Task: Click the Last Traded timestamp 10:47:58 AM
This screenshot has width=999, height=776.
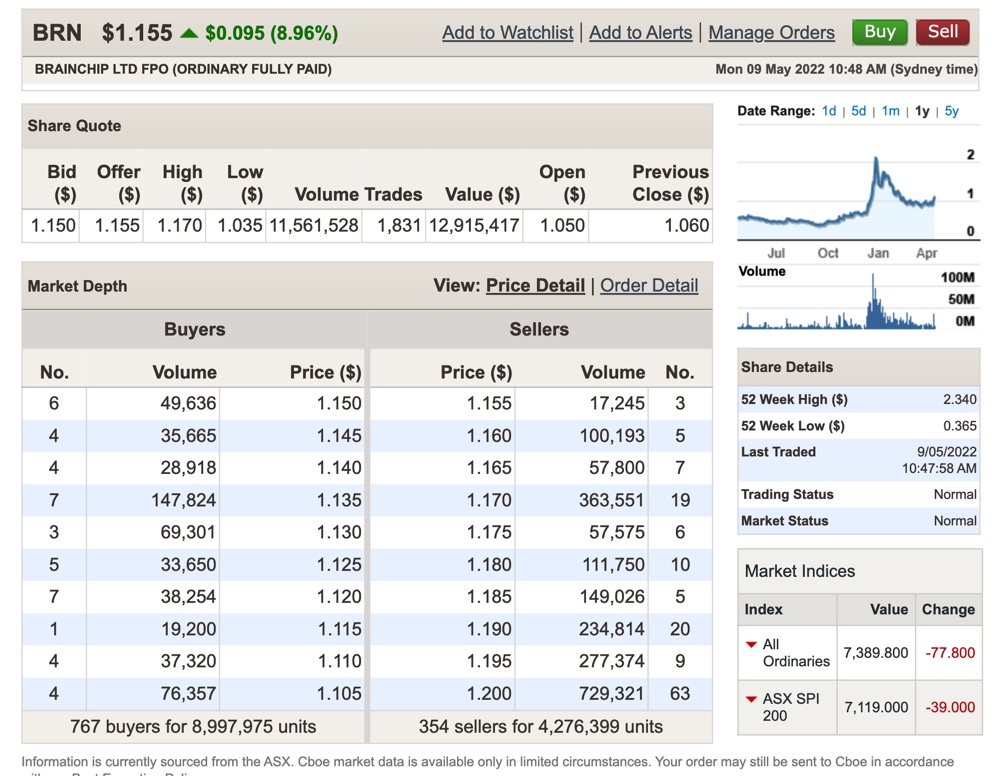Action: point(939,468)
